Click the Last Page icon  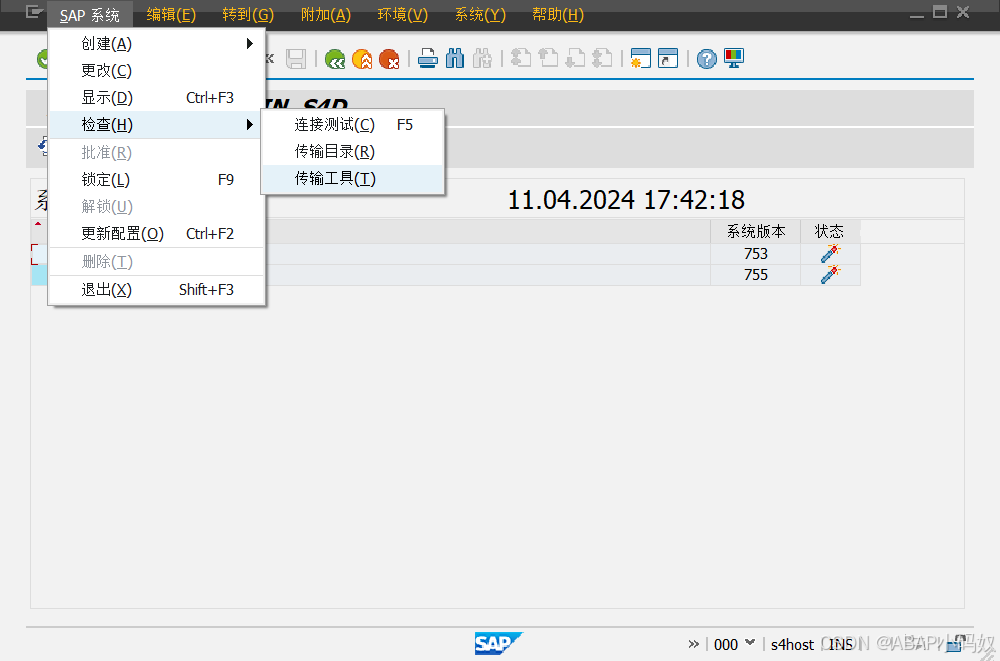click(602, 59)
